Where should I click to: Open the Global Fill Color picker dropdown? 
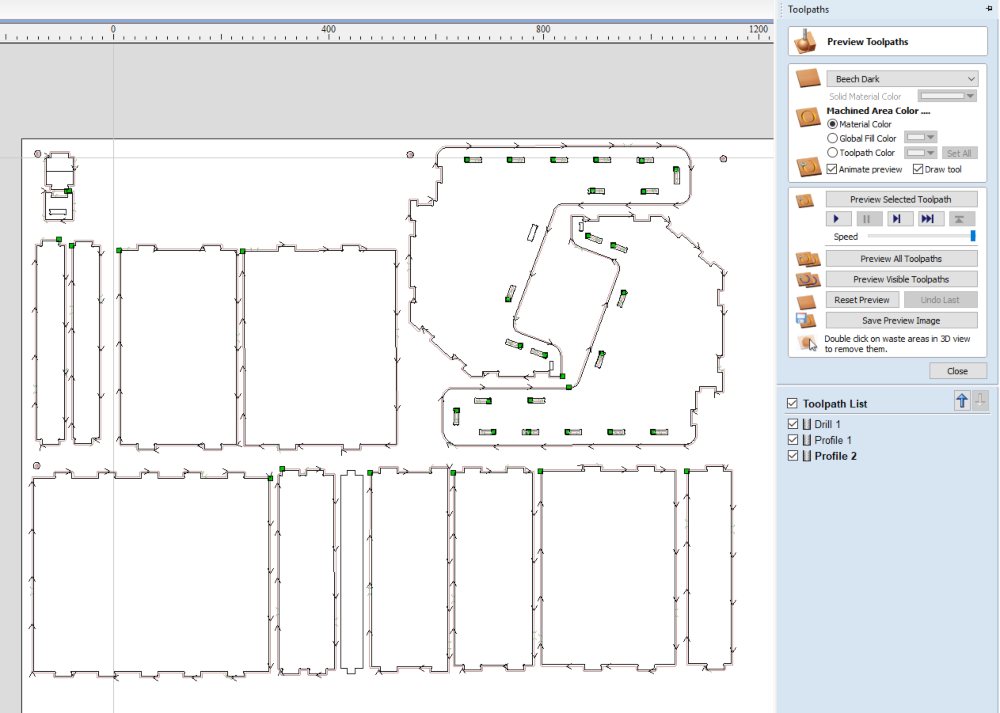(x=920, y=138)
